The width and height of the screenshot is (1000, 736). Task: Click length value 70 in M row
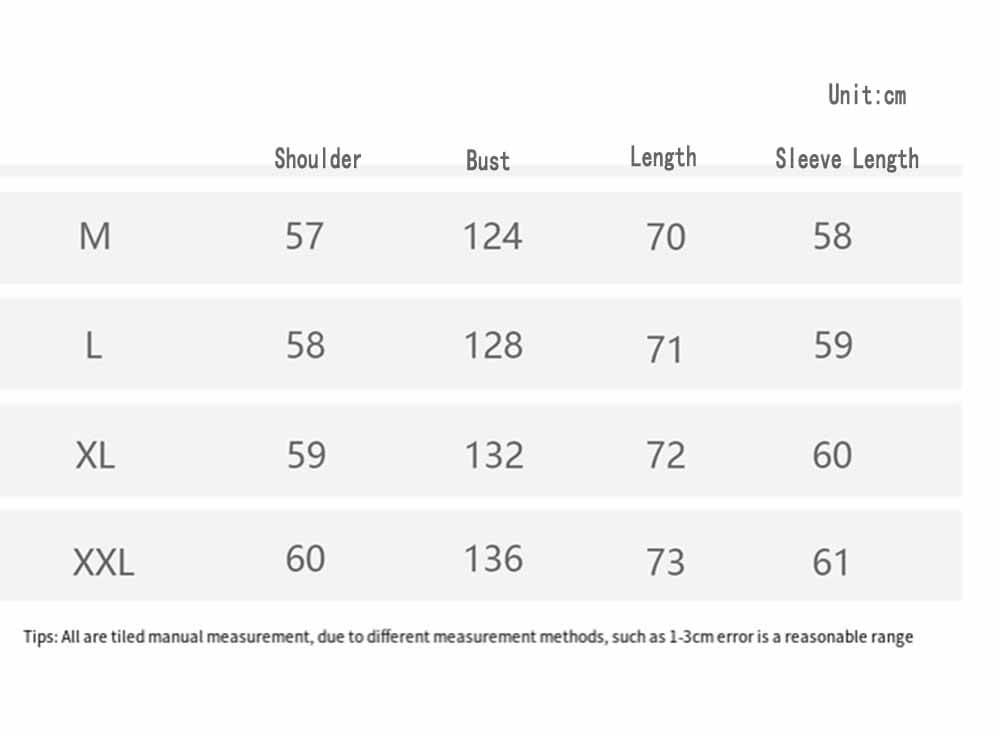tap(666, 238)
